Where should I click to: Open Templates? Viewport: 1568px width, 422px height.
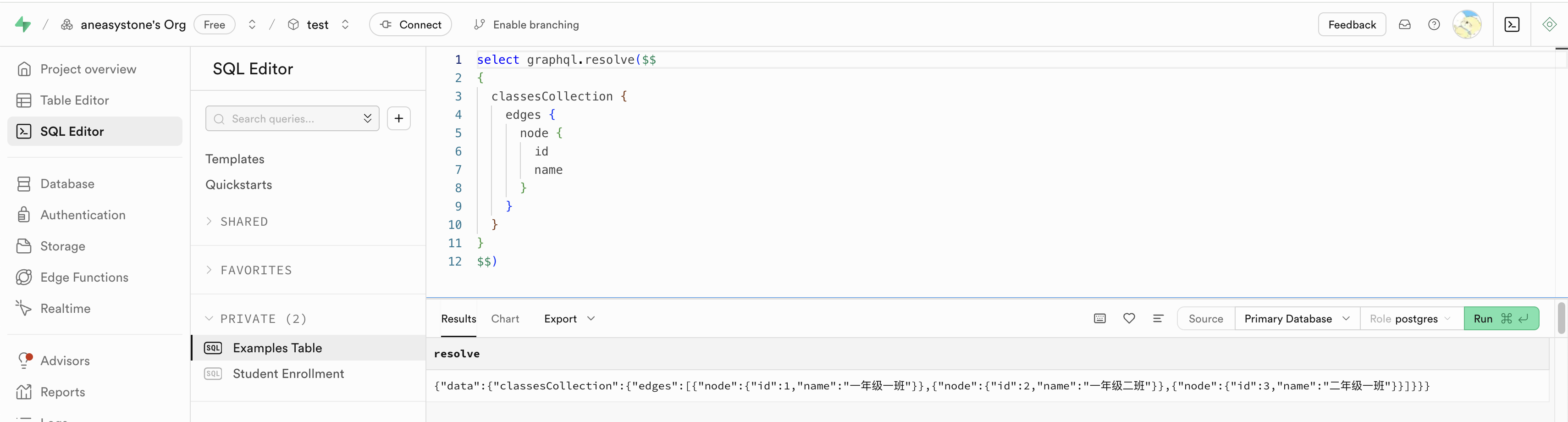[x=234, y=159]
